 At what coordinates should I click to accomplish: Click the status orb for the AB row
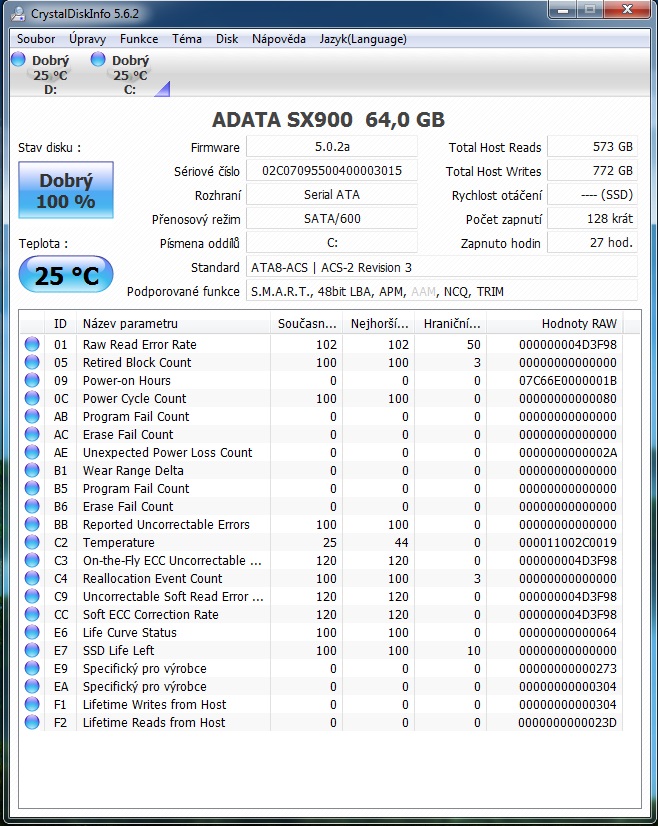click(32, 416)
